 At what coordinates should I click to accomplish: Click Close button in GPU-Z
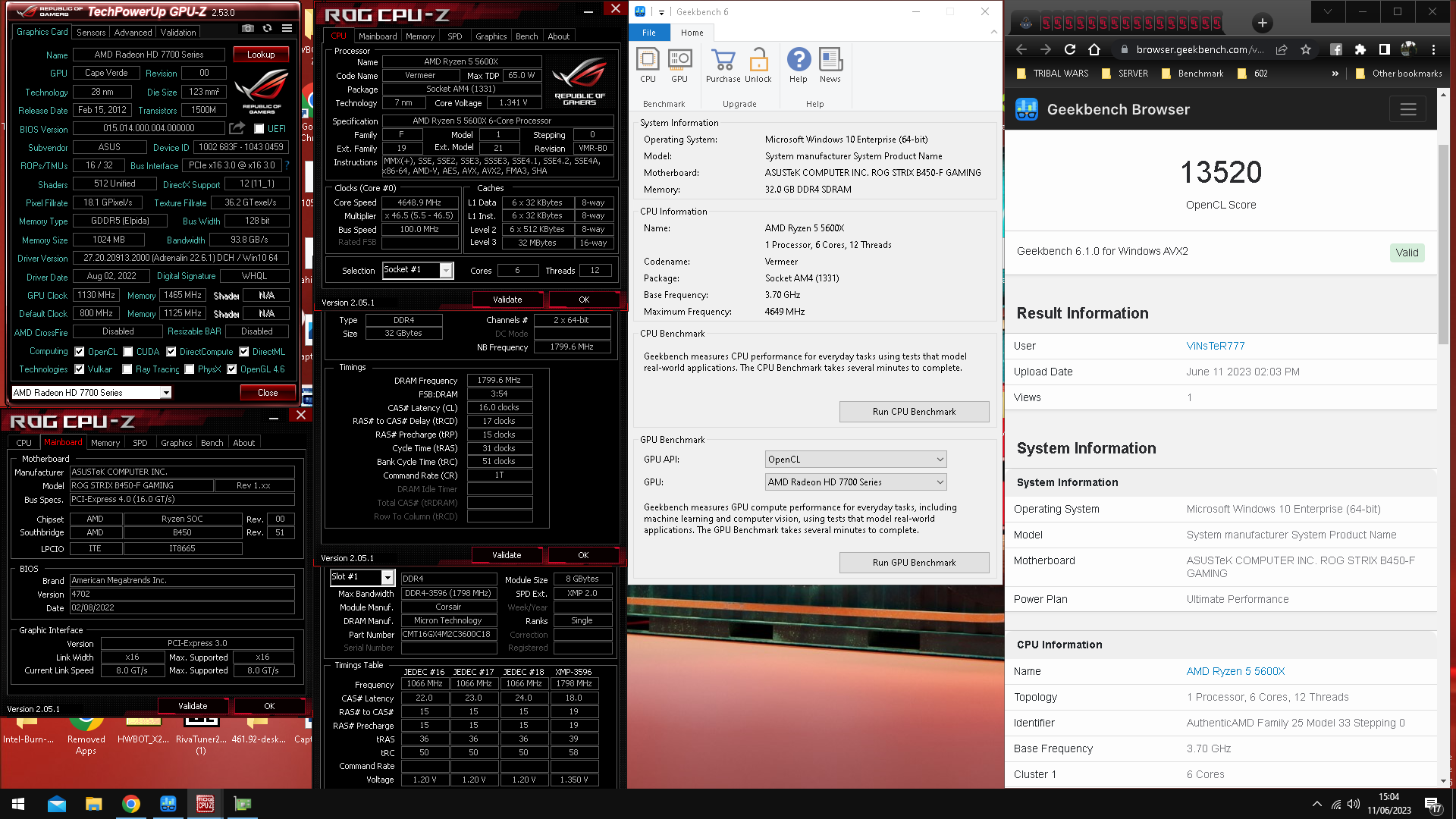tap(268, 393)
